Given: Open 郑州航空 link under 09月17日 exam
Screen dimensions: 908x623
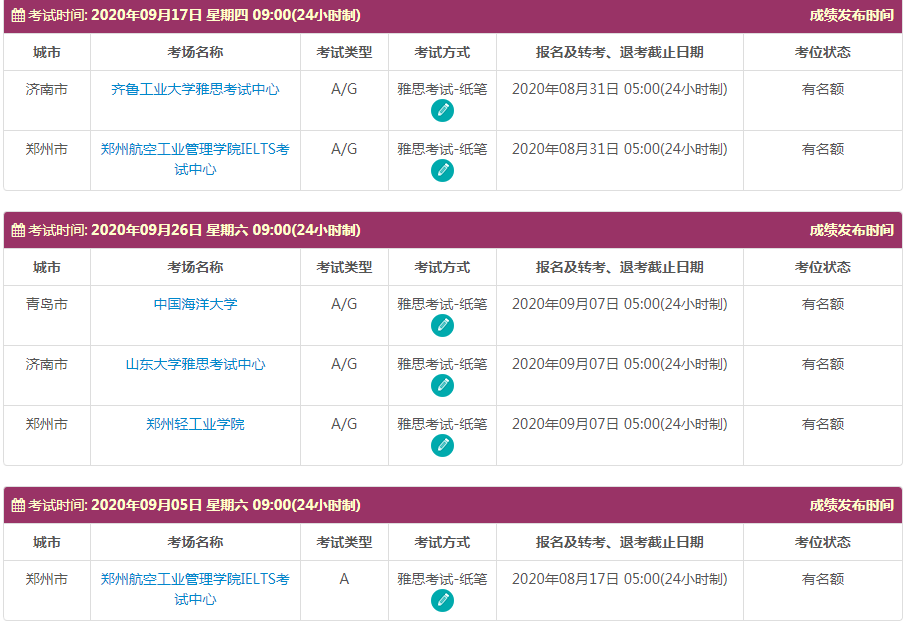Looking at the screenshot, I should pyautogui.click(x=195, y=159).
